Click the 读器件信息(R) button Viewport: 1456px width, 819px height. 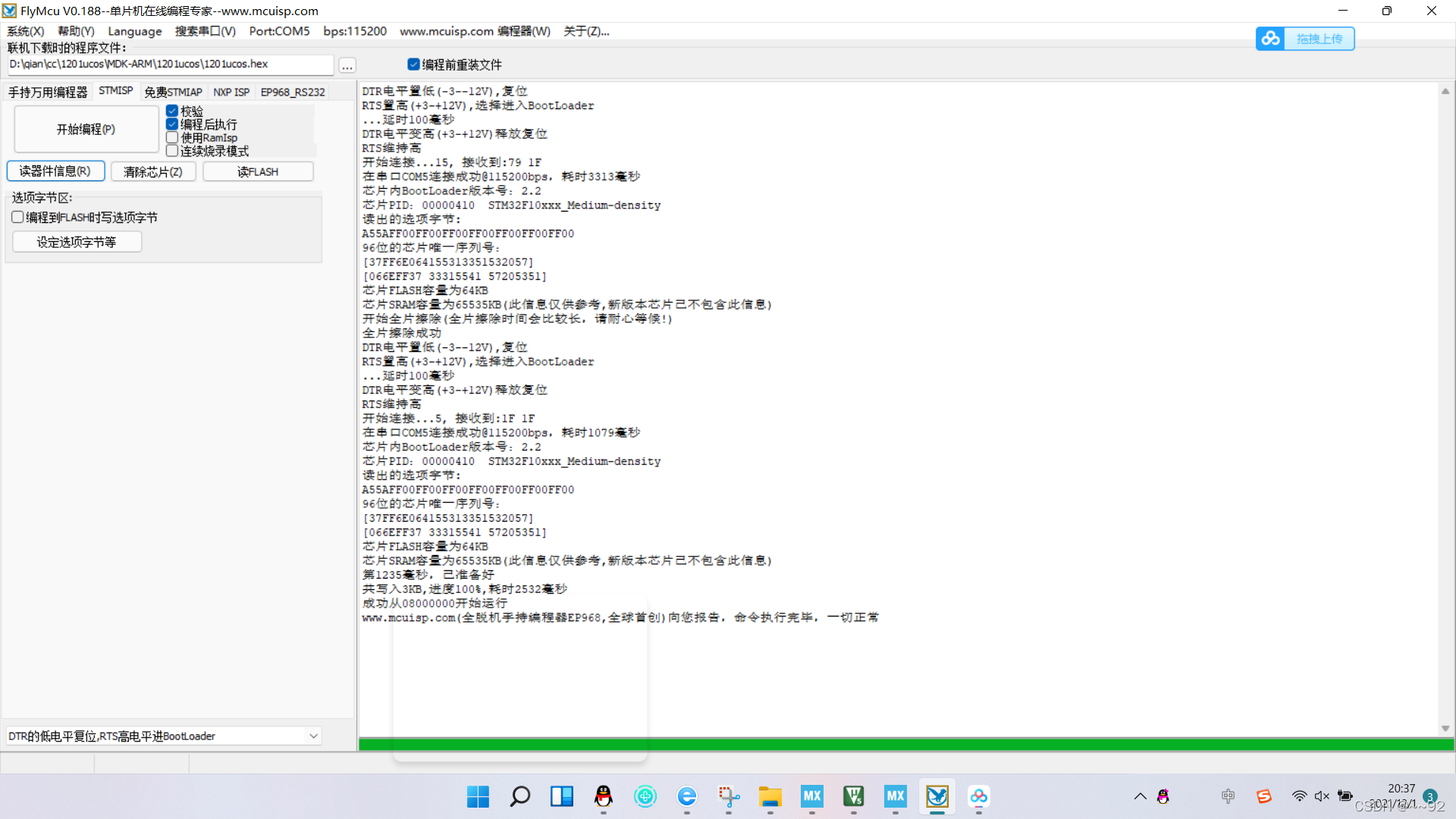click(x=55, y=171)
